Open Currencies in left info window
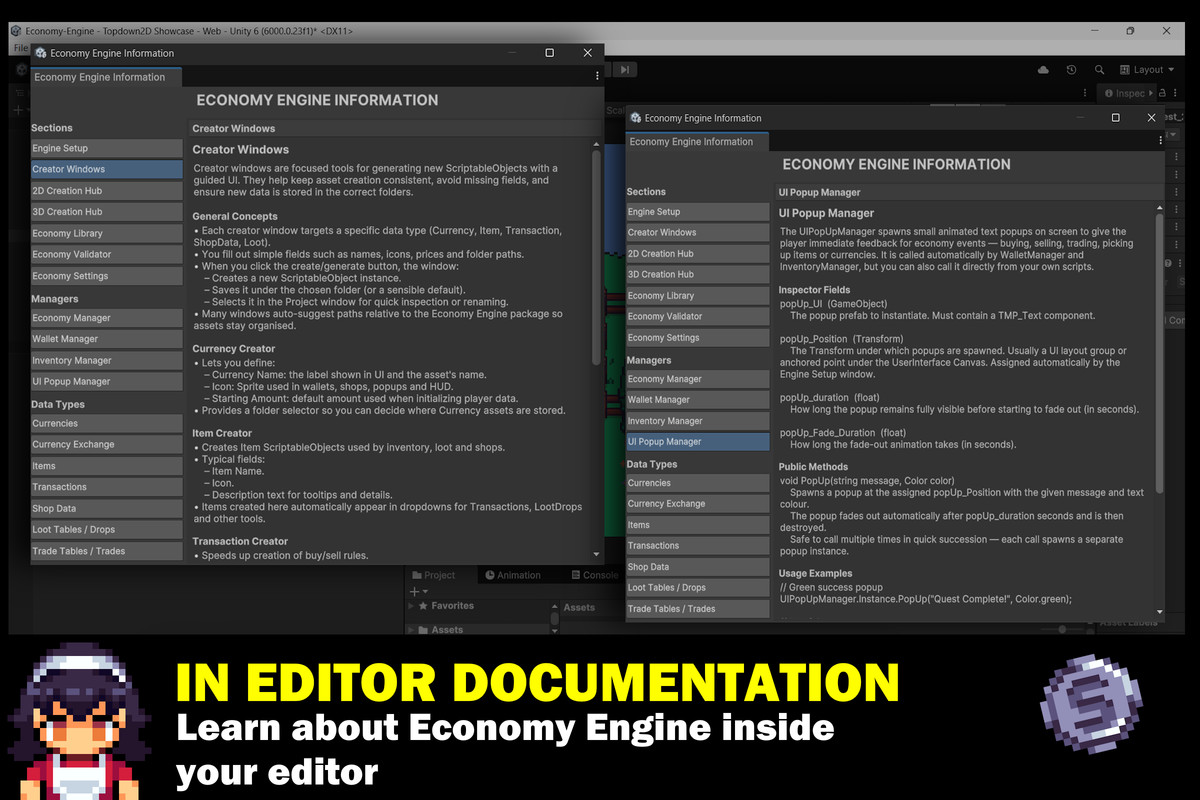Screen dimensions: 1200x800 click(107, 424)
